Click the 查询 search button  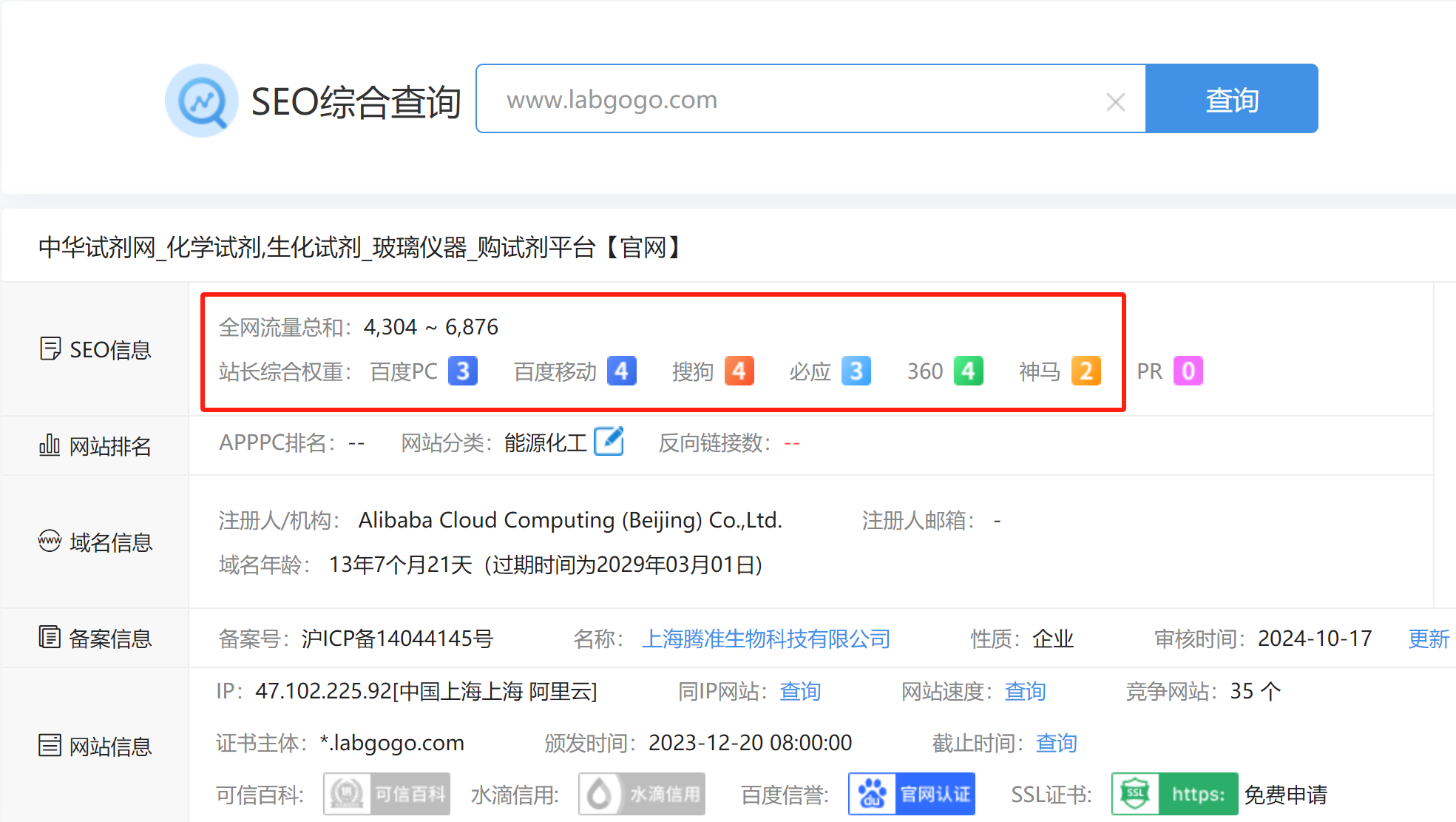click(1232, 99)
